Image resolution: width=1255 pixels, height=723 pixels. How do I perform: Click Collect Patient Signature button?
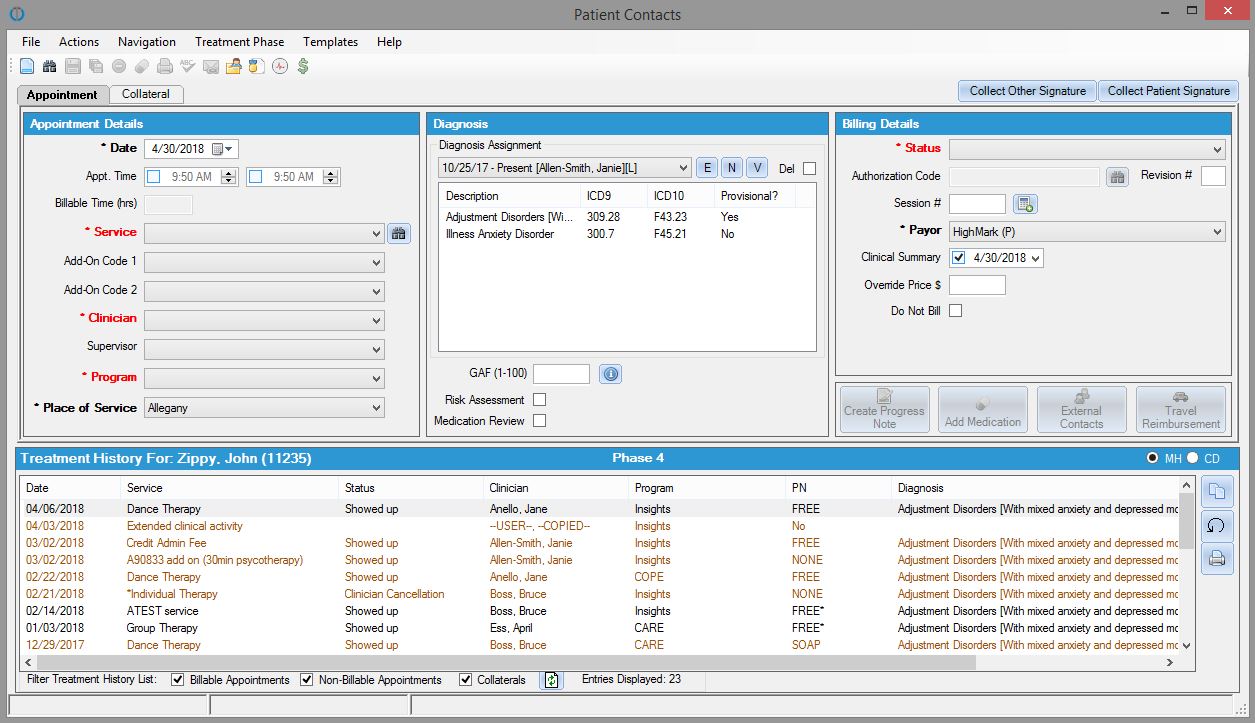[x=1168, y=91]
